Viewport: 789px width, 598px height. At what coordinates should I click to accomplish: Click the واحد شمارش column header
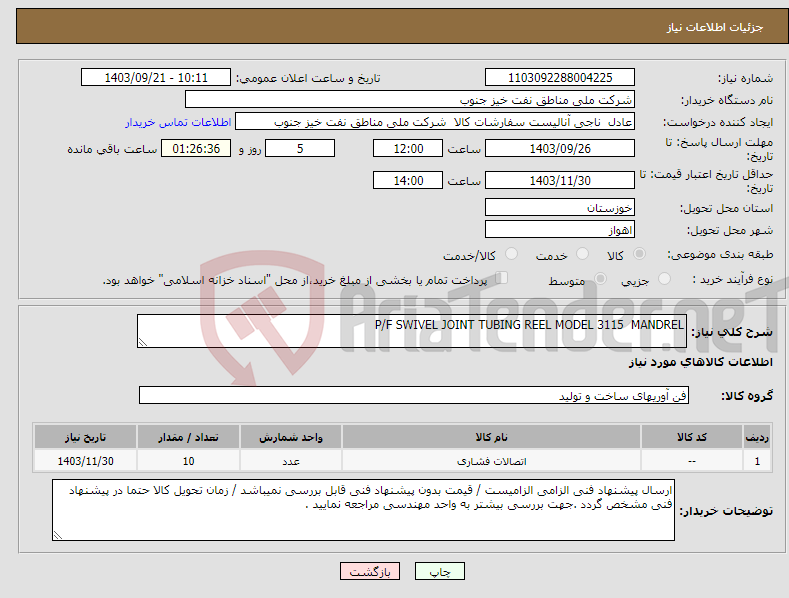point(291,437)
